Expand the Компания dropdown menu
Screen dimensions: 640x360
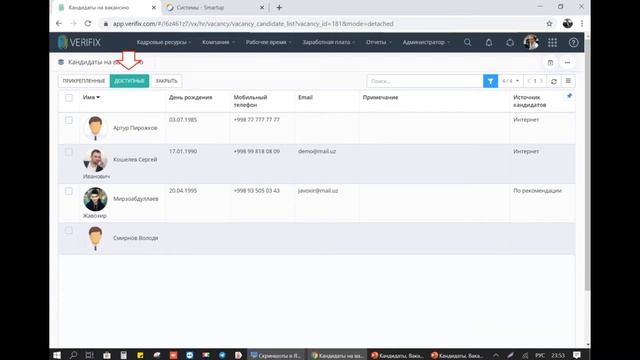218,42
